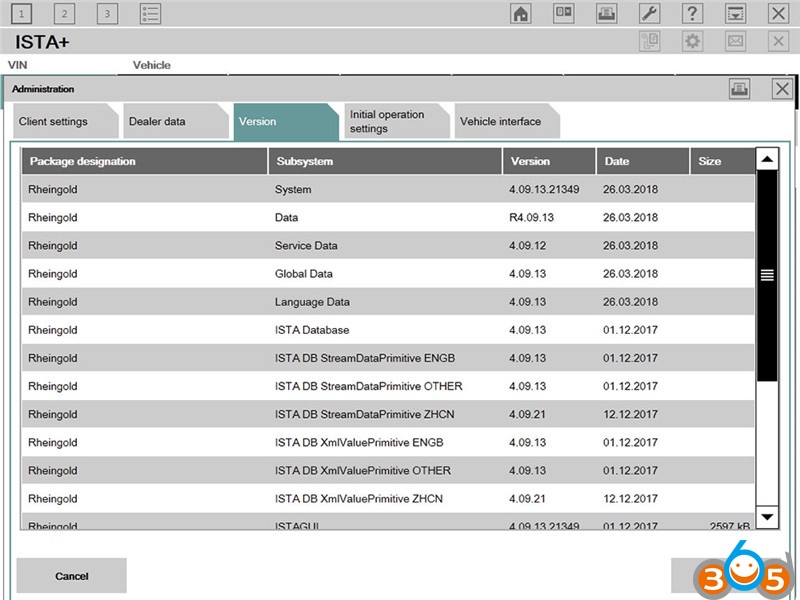
Task: Select the session 3 box icon
Action: (x=107, y=13)
